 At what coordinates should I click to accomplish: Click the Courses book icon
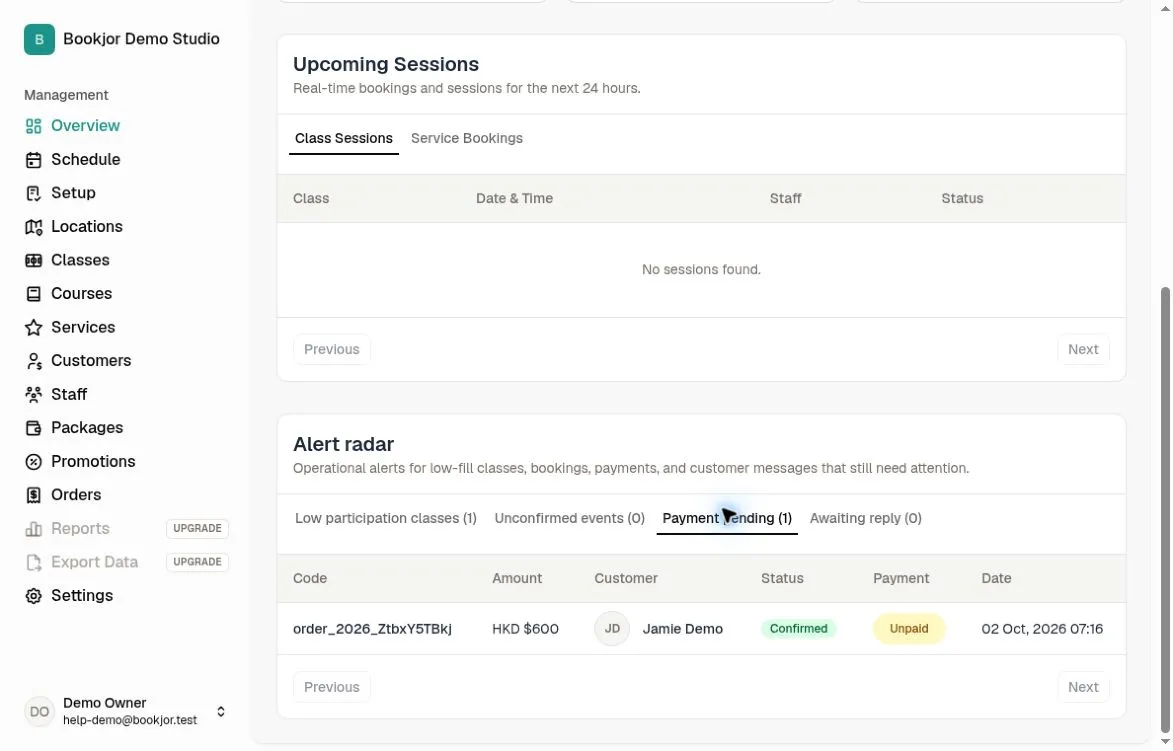click(33, 294)
